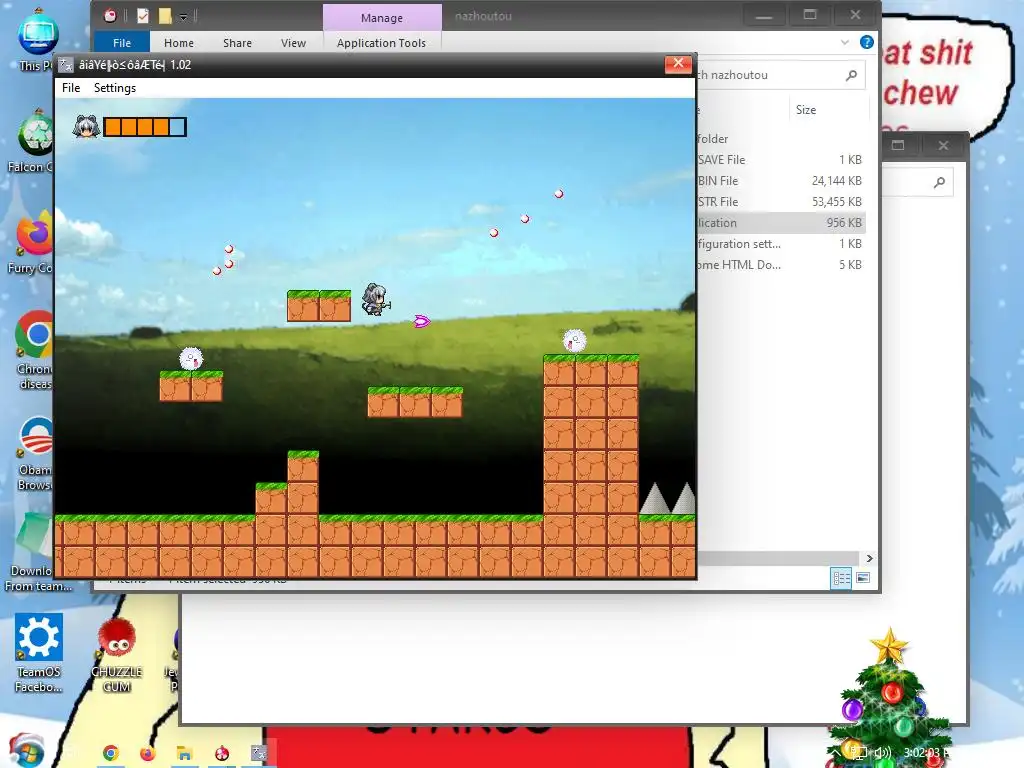This screenshot has width=1024, height=768.
Task: Open the Falcon recycle-bin desktop icon
Action: point(34,142)
